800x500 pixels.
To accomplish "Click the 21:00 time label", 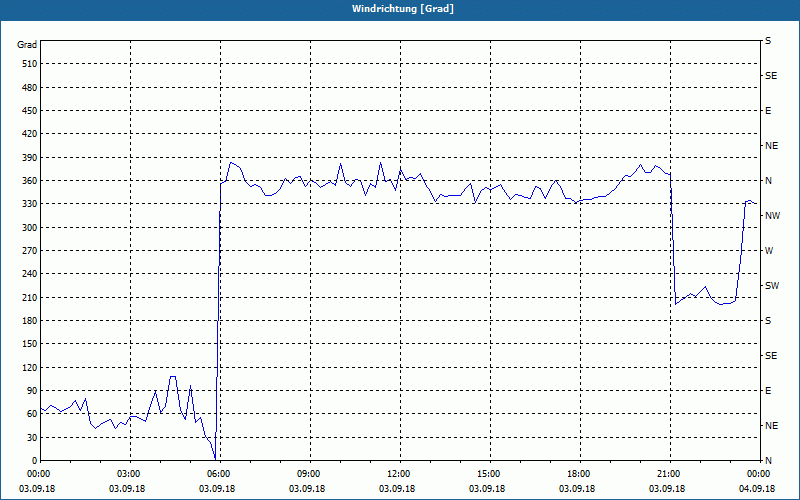I will point(668,474).
